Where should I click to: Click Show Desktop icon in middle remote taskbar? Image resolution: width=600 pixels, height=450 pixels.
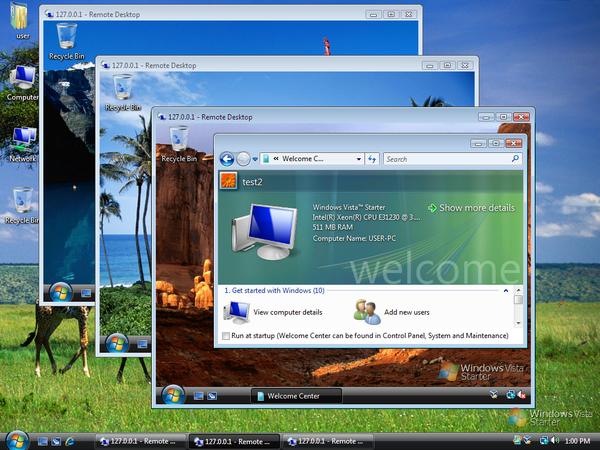(x=142, y=344)
